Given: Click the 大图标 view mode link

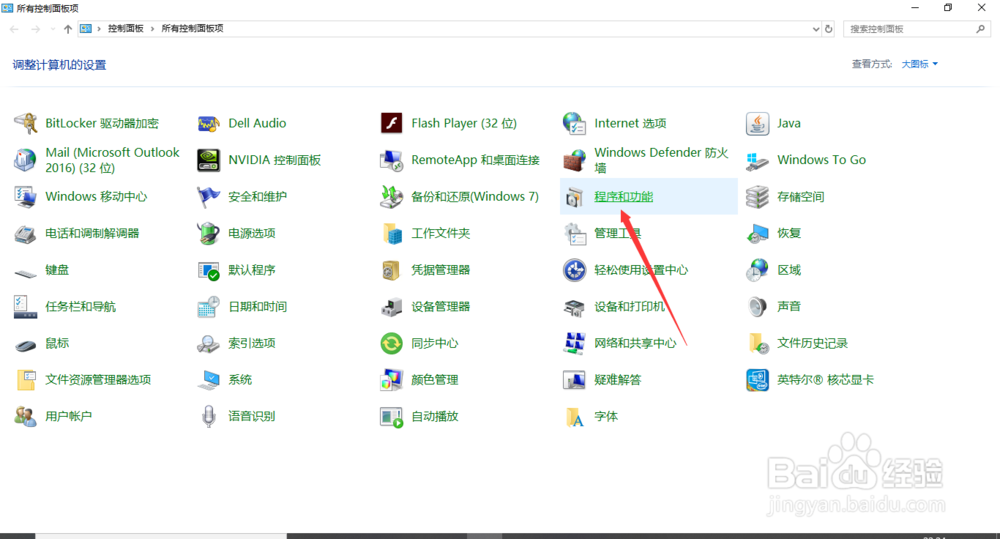Looking at the screenshot, I should [915, 64].
